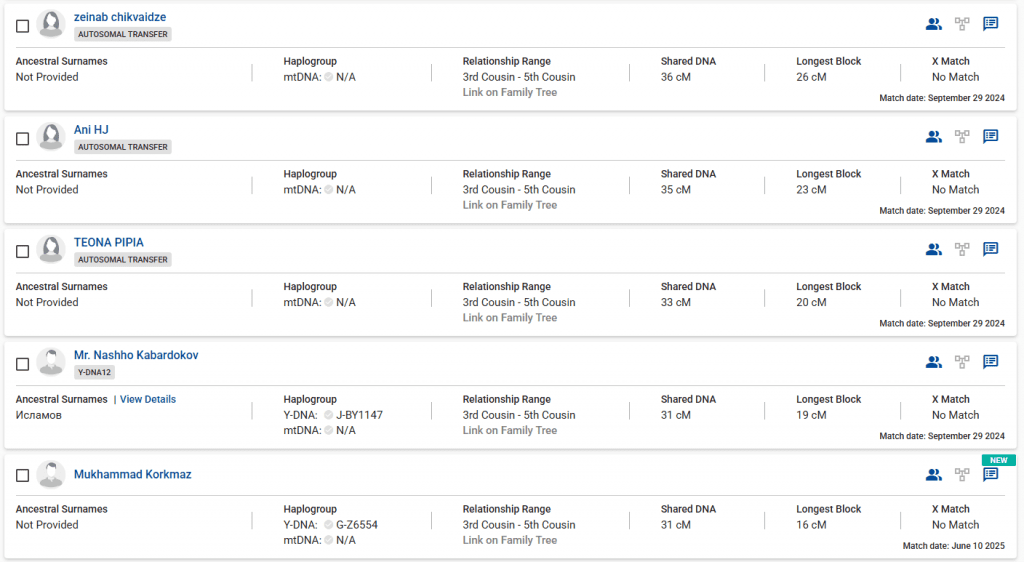Check the Mukhammad Korkmaz match checkbox
This screenshot has height=562, width=1024.
tap(23, 476)
